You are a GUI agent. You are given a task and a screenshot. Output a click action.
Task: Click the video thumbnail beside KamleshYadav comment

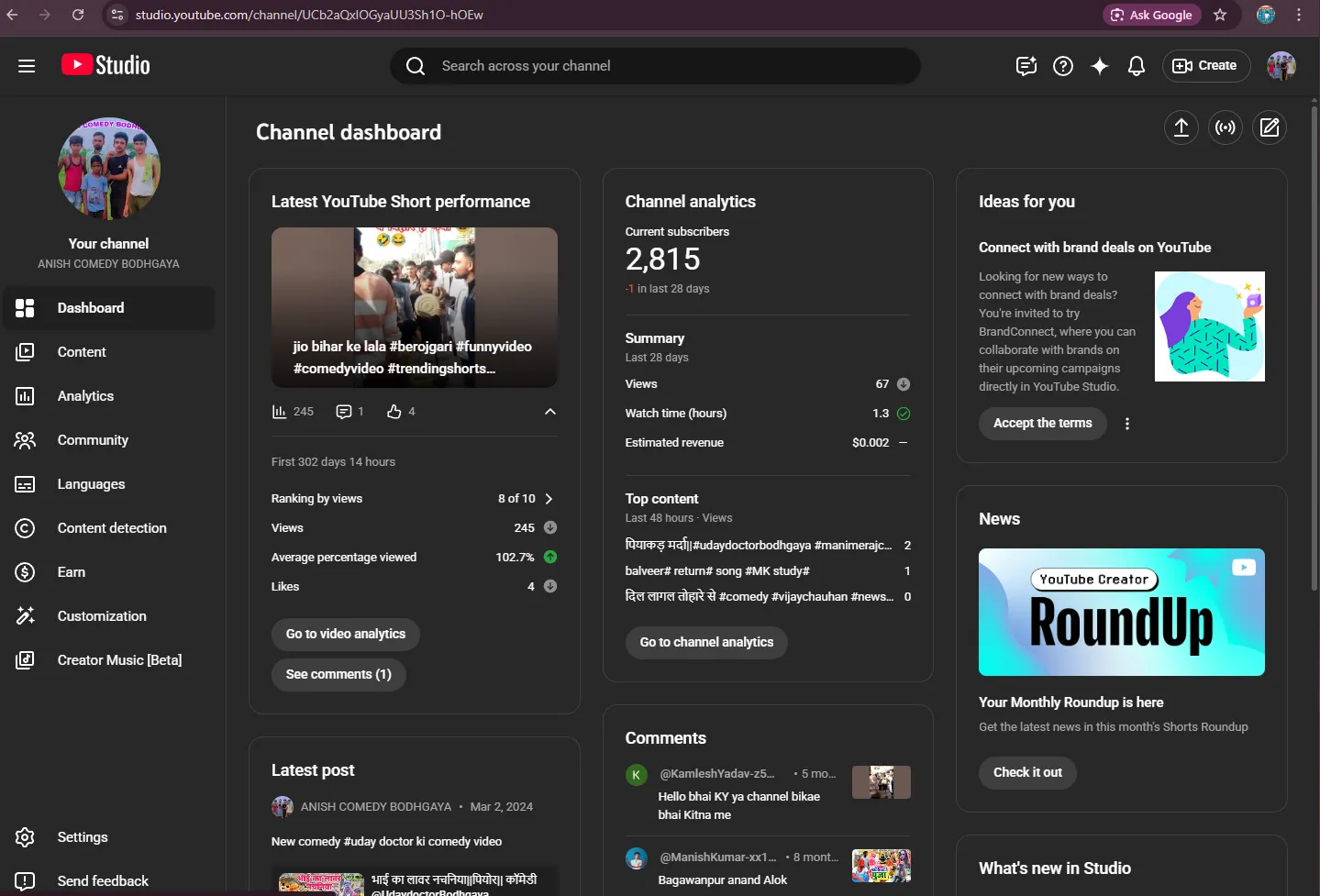tap(882, 782)
